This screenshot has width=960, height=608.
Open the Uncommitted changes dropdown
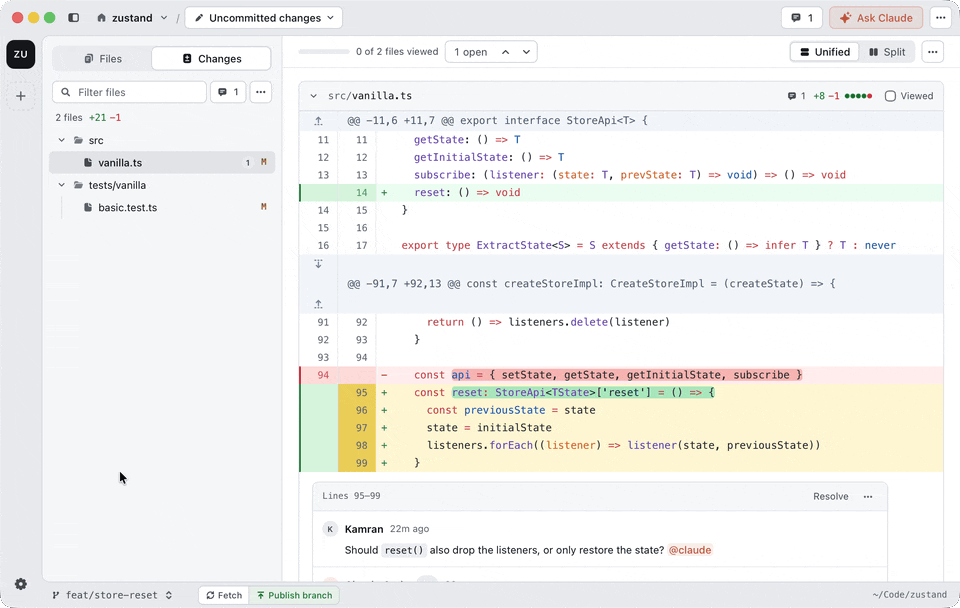(264, 18)
